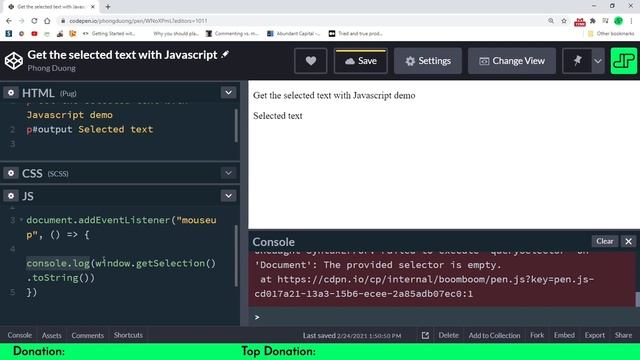Open the blue S bookmark icon

click(9, 33)
